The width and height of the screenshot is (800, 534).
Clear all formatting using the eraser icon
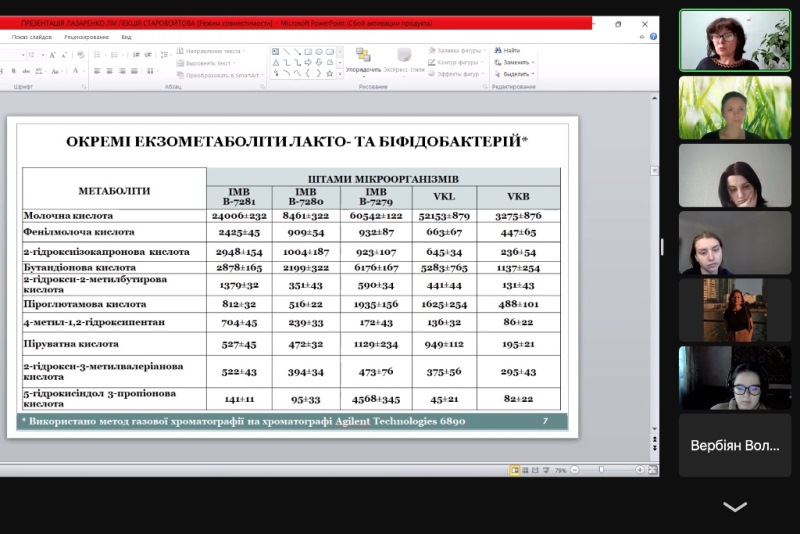[81, 55]
